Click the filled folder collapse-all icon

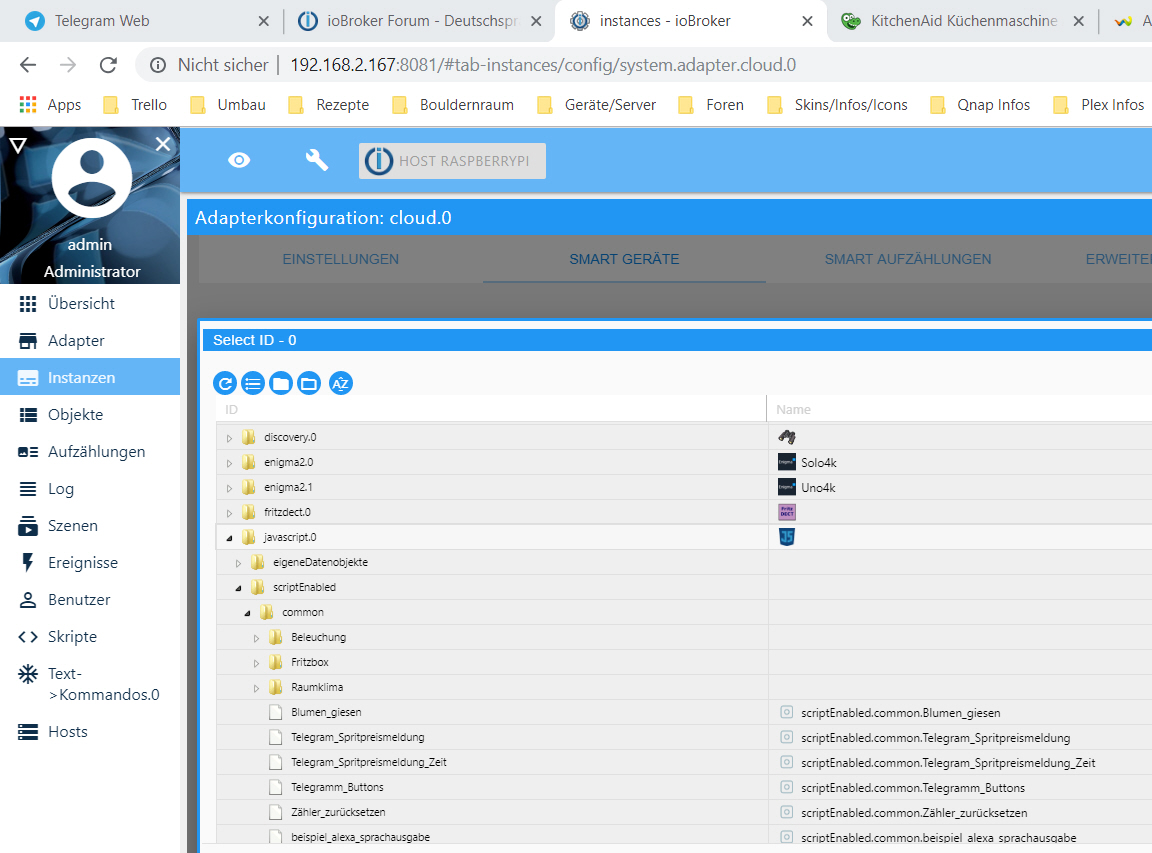click(x=281, y=383)
